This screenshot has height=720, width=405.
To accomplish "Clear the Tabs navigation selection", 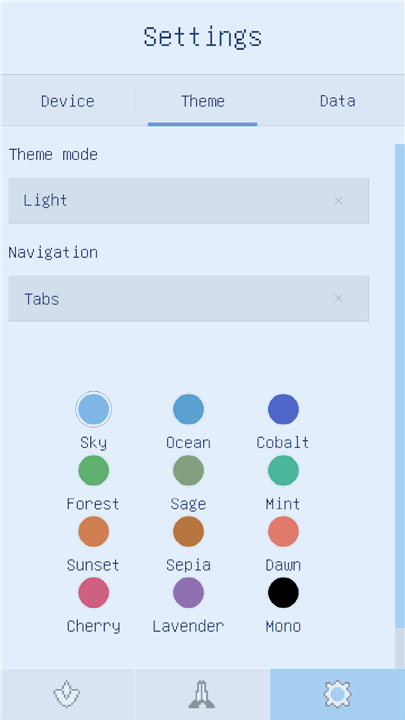I will (338, 298).
